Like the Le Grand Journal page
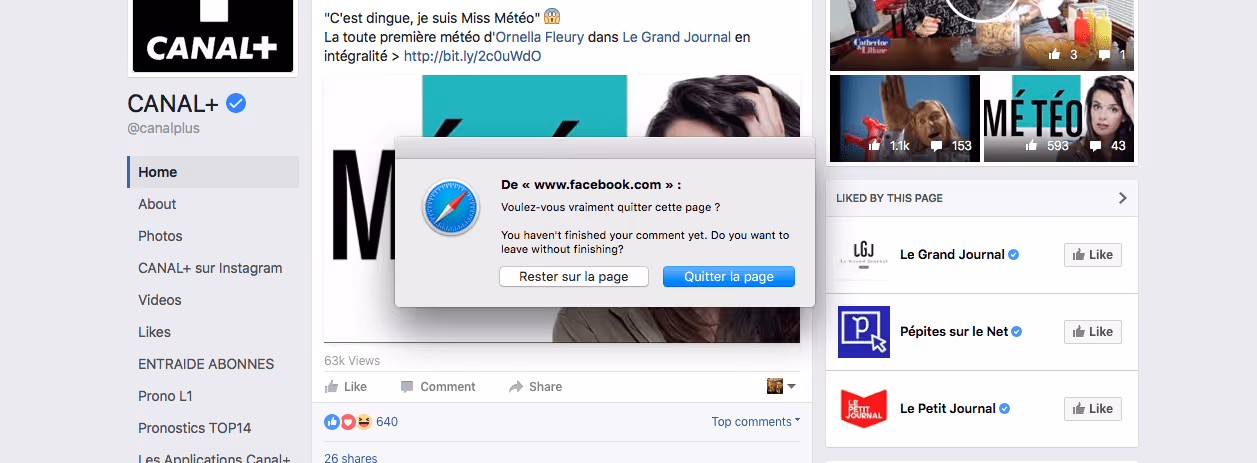 click(1092, 255)
